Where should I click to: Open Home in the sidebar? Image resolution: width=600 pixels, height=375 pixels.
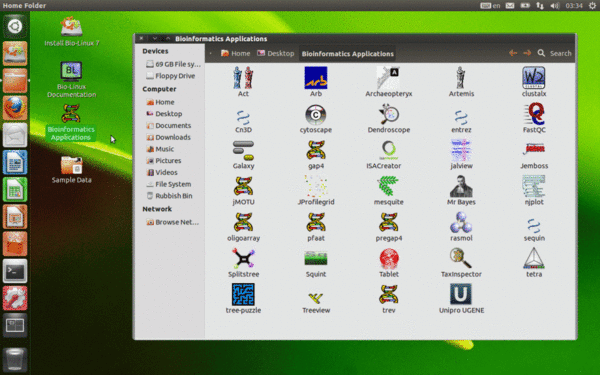click(x=160, y=102)
